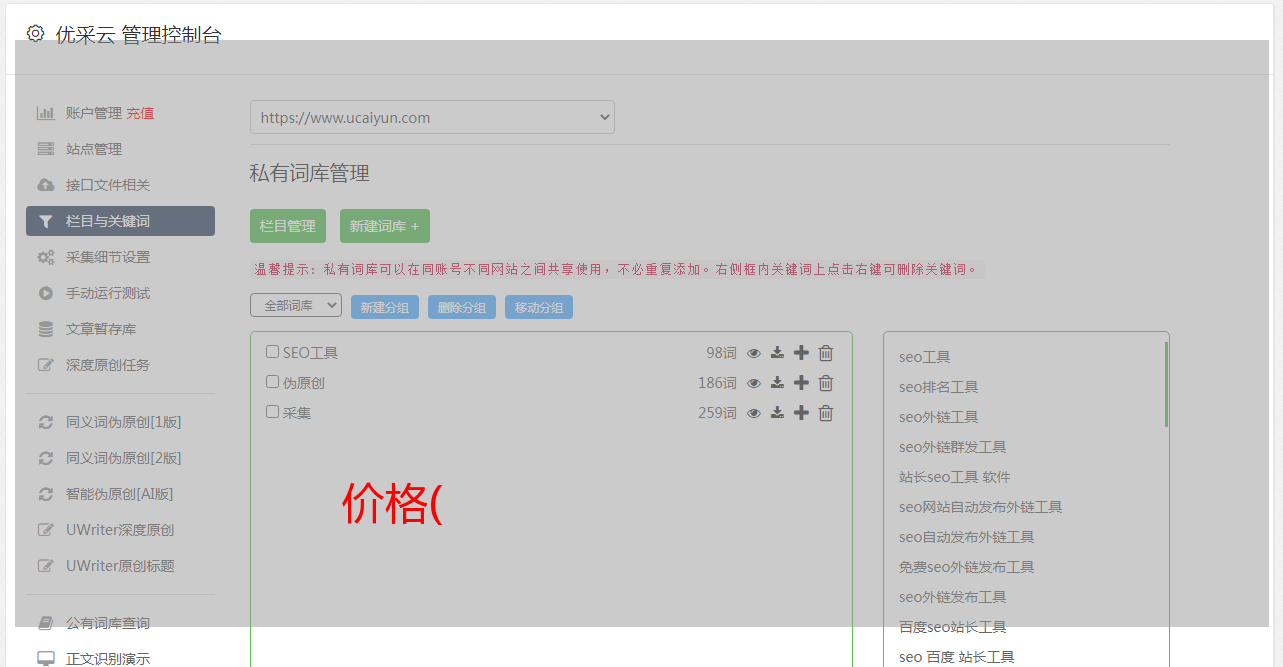The height and width of the screenshot is (667, 1283).
Task: Click the 正文识别演示 monitor icon
Action: 46,659
